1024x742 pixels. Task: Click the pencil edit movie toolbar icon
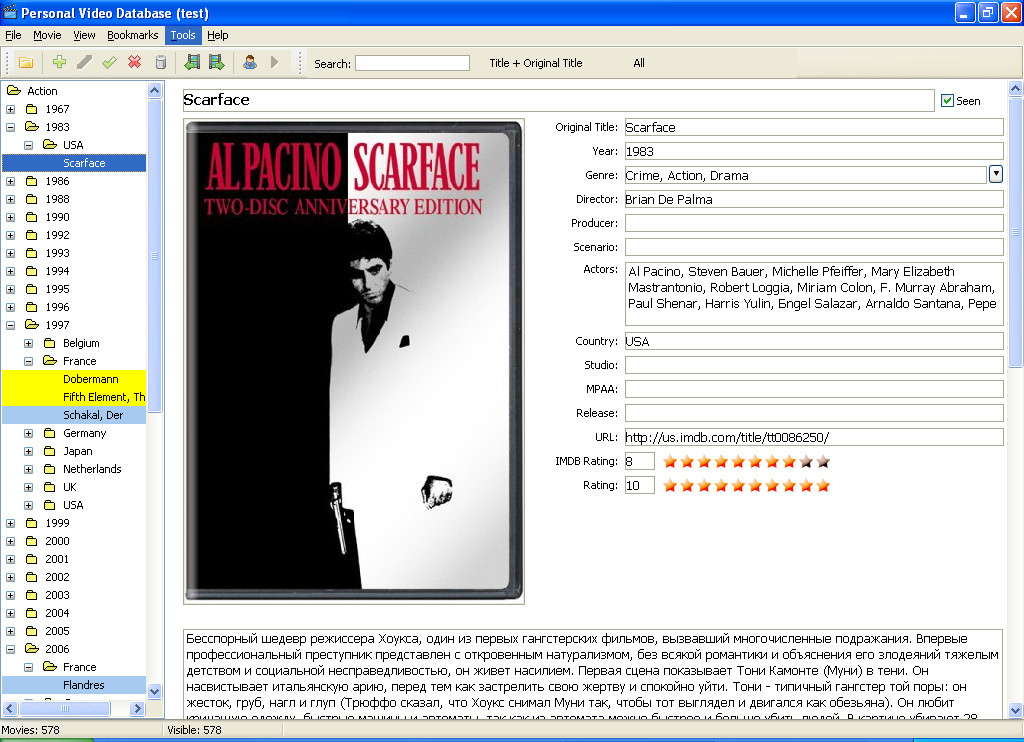click(x=84, y=62)
